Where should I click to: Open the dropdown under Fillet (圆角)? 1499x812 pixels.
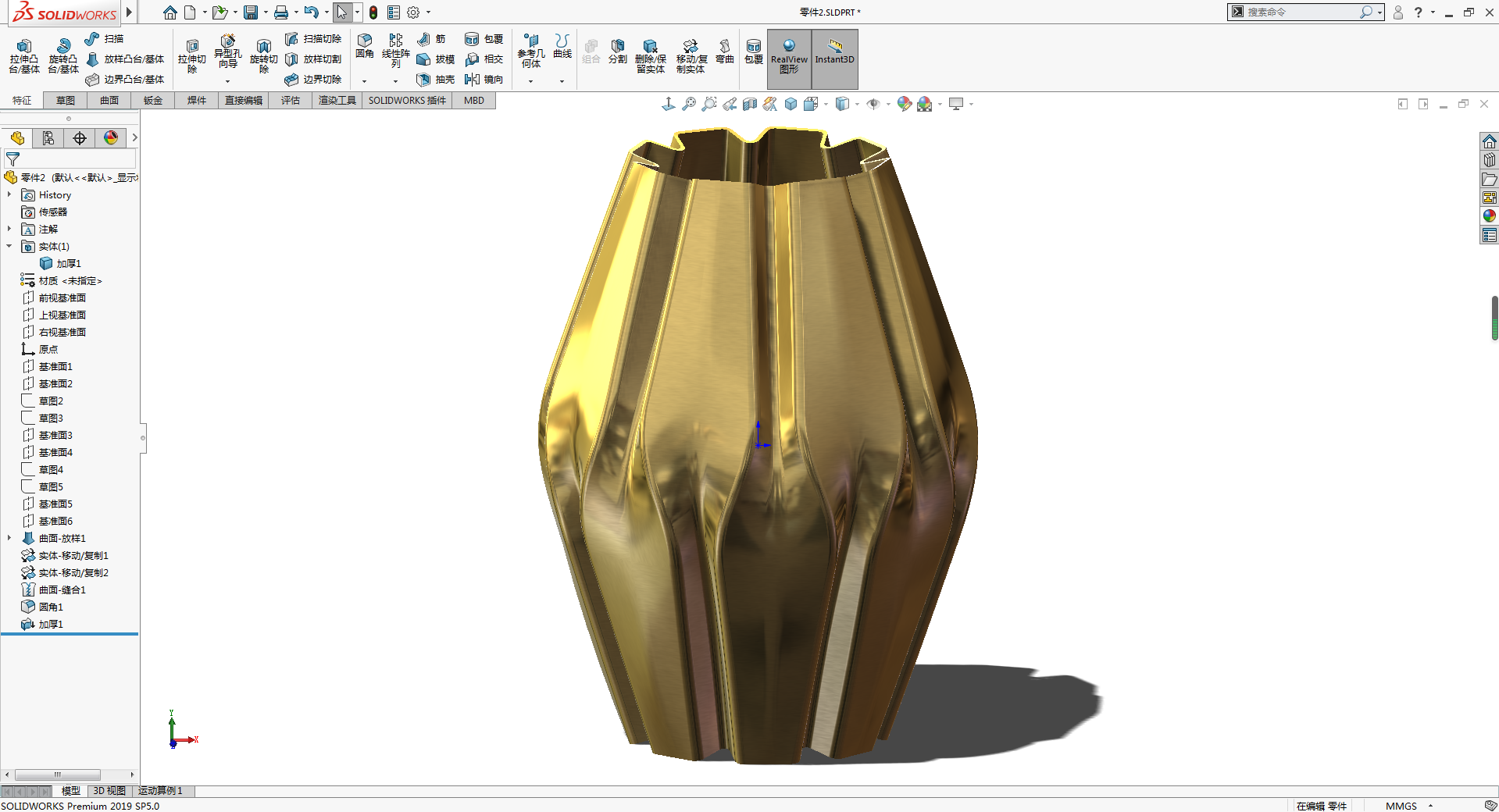pos(364,81)
